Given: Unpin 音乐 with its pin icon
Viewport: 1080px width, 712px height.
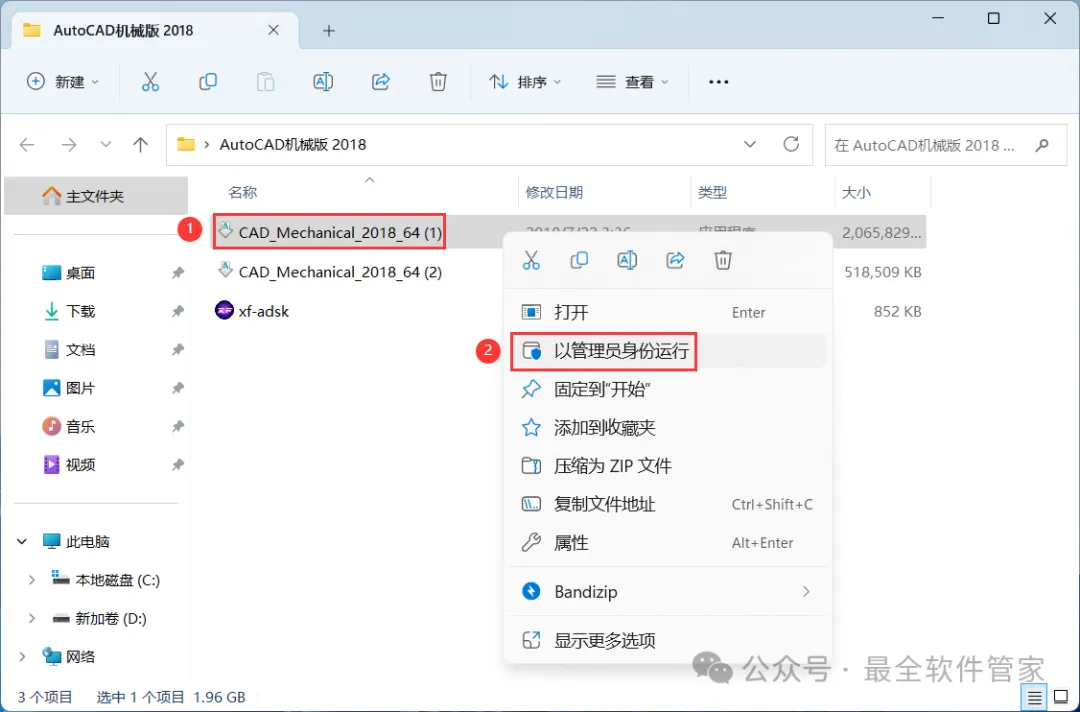Looking at the screenshot, I should pos(177,427).
